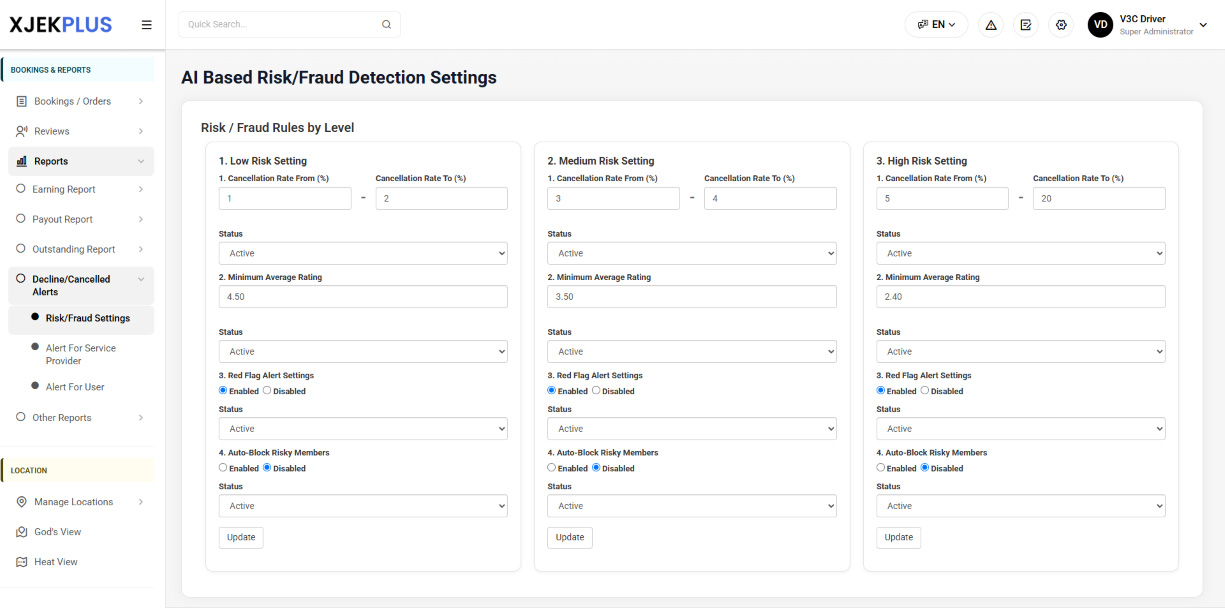The image size is (1225, 608).
Task: Open High Risk Red Flag Status dropdown
Action: 1021,428
